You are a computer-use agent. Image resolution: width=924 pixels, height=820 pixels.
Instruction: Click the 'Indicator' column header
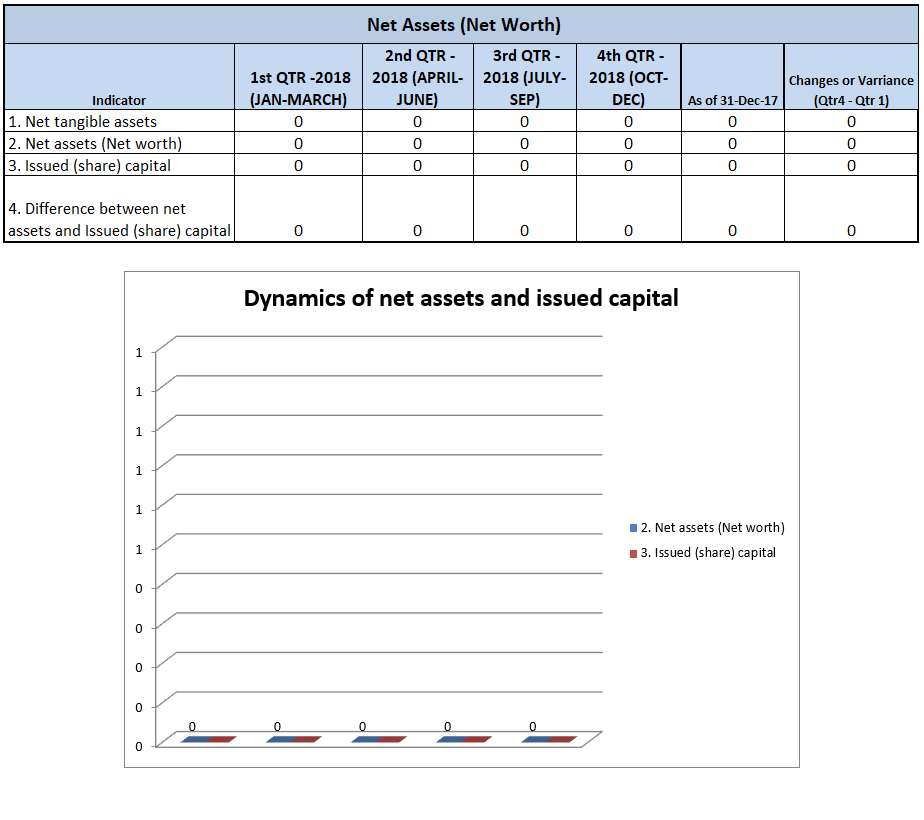click(118, 100)
